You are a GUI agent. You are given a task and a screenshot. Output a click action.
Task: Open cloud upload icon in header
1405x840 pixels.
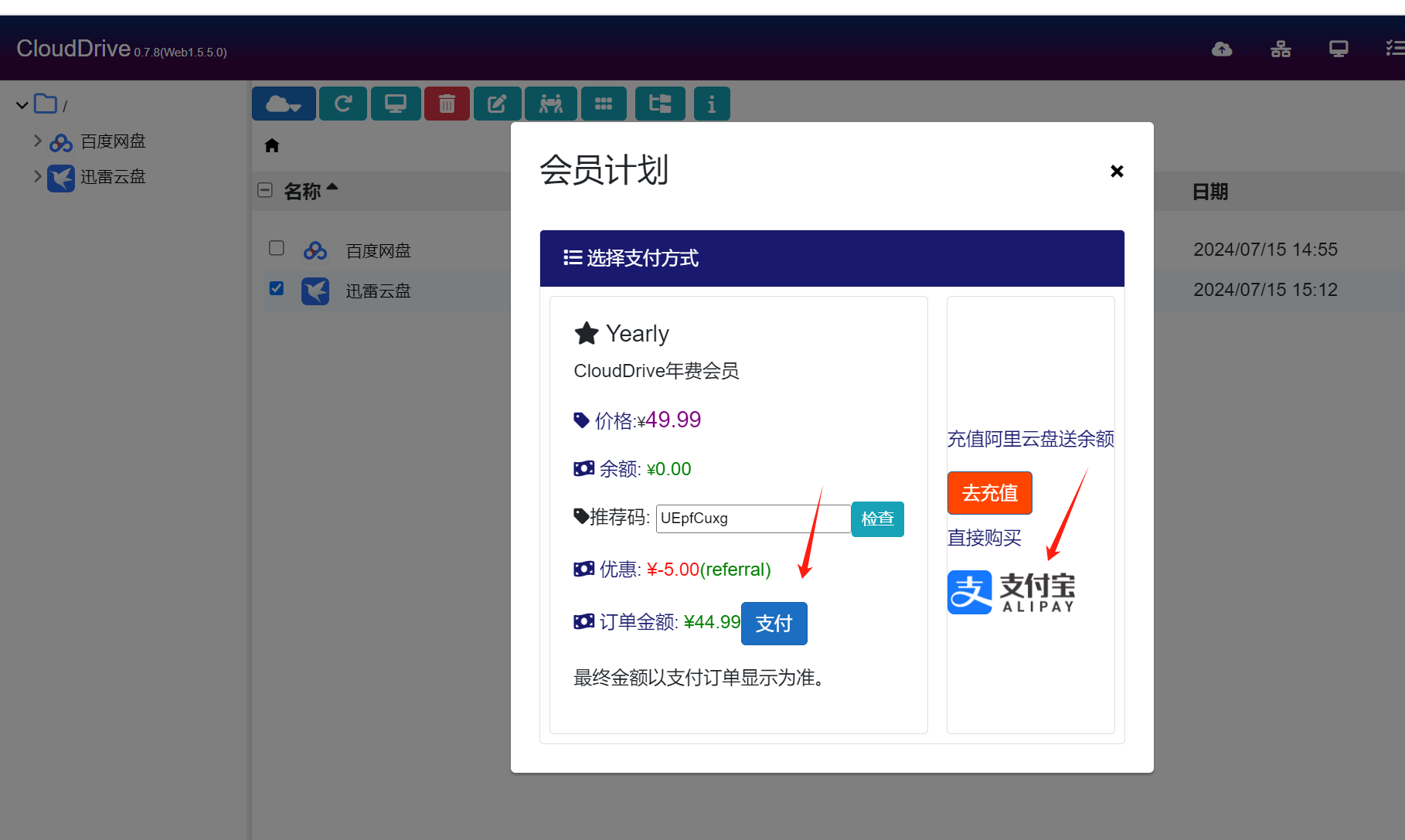[x=1222, y=49]
